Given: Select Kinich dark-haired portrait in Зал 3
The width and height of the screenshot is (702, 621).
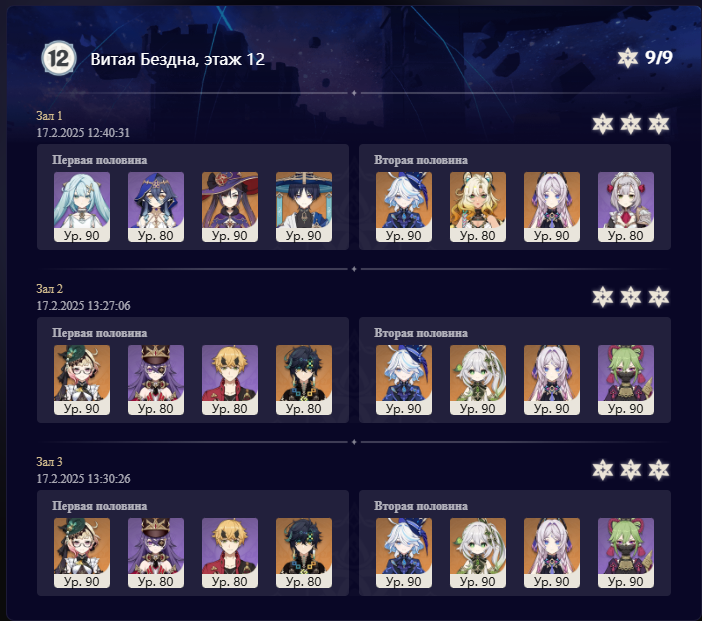Looking at the screenshot, I should pyautogui.click(x=304, y=553).
